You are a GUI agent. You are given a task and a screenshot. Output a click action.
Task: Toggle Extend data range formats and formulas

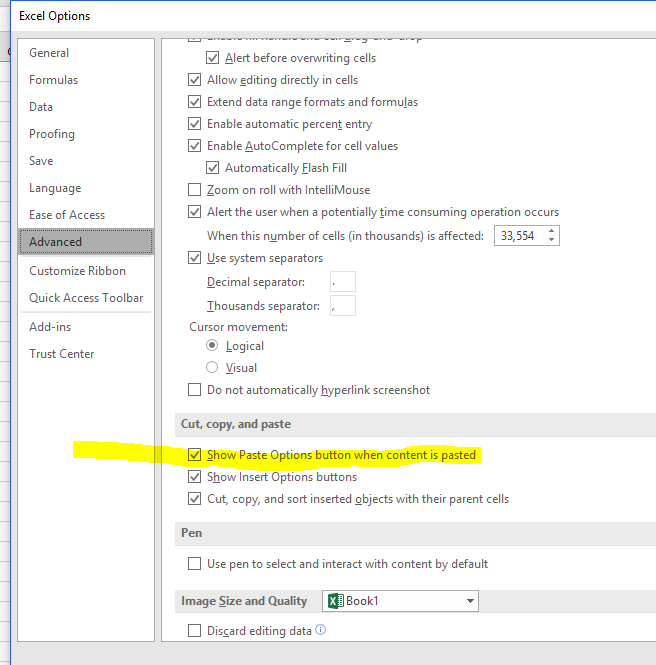(x=194, y=102)
